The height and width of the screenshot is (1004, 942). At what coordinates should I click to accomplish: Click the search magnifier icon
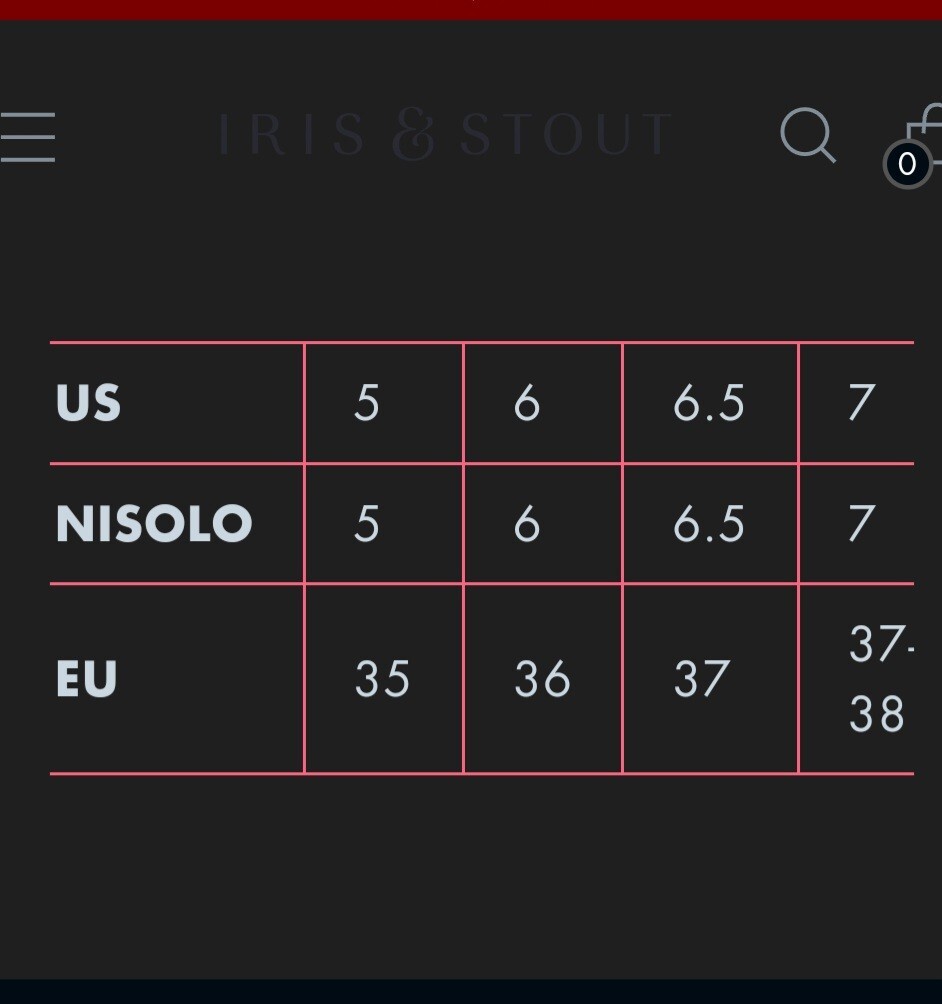808,135
